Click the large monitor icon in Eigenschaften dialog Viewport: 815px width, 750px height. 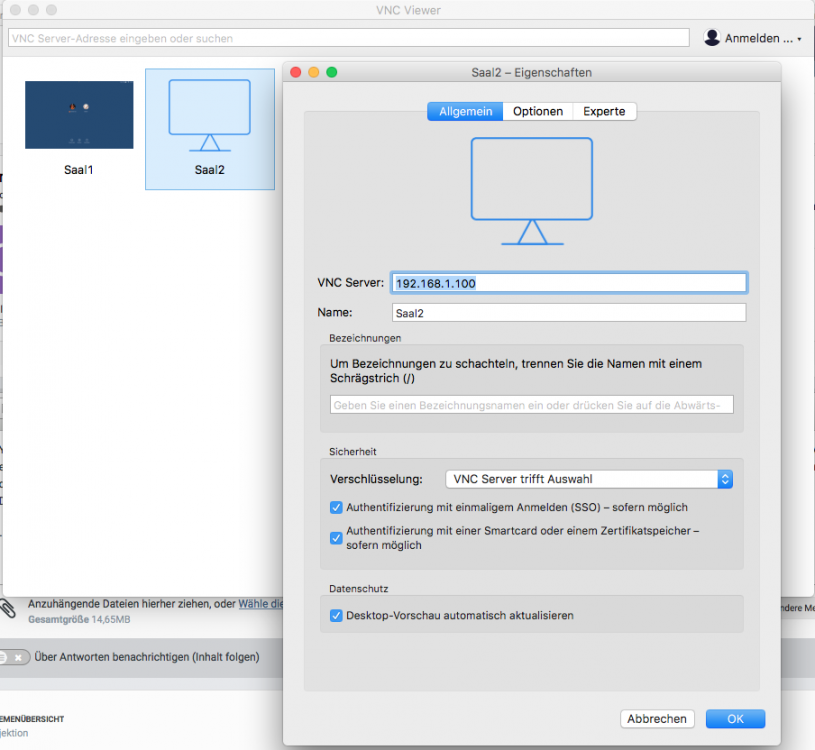(x=531, y=191)
